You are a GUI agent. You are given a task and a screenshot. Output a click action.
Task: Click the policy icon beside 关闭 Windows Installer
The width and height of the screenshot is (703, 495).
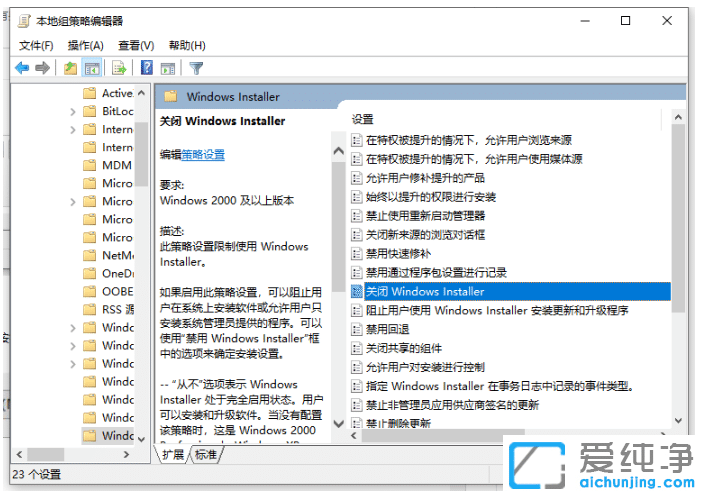356,291
